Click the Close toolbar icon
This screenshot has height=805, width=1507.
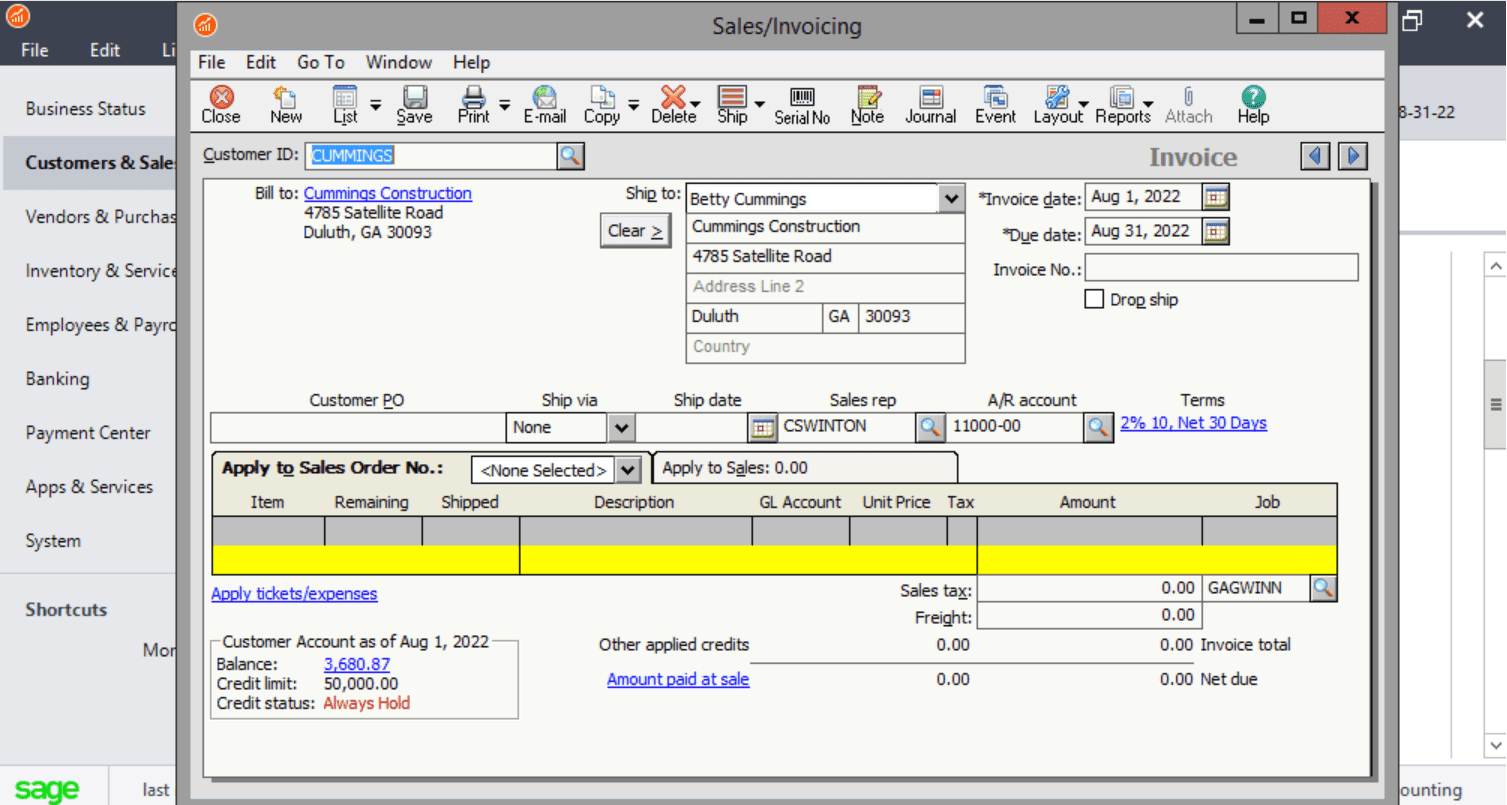pyautogui.click(x=221, y=105)
